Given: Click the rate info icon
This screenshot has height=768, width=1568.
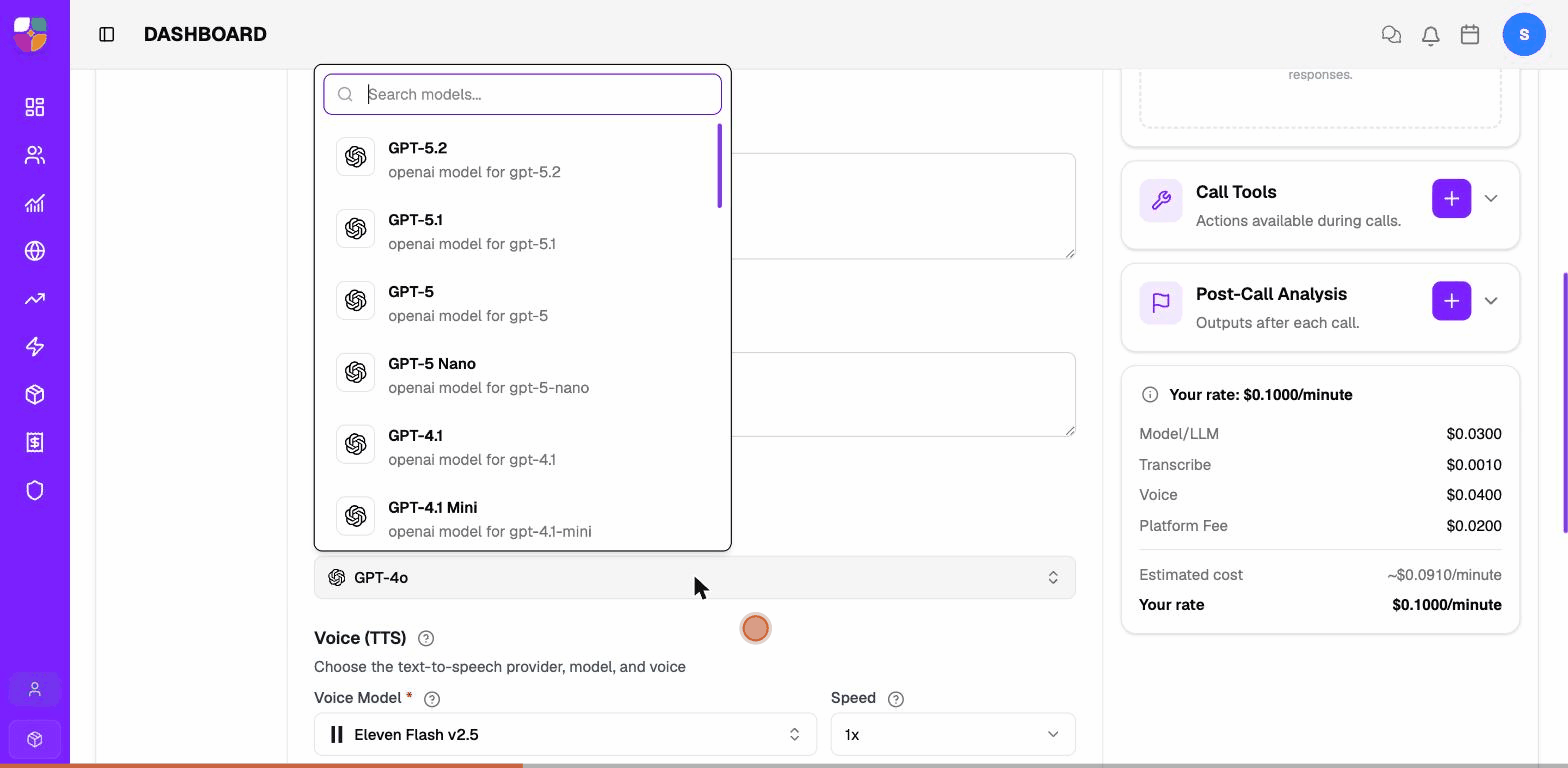Looking at the screenshot, I should point(1150,395).
